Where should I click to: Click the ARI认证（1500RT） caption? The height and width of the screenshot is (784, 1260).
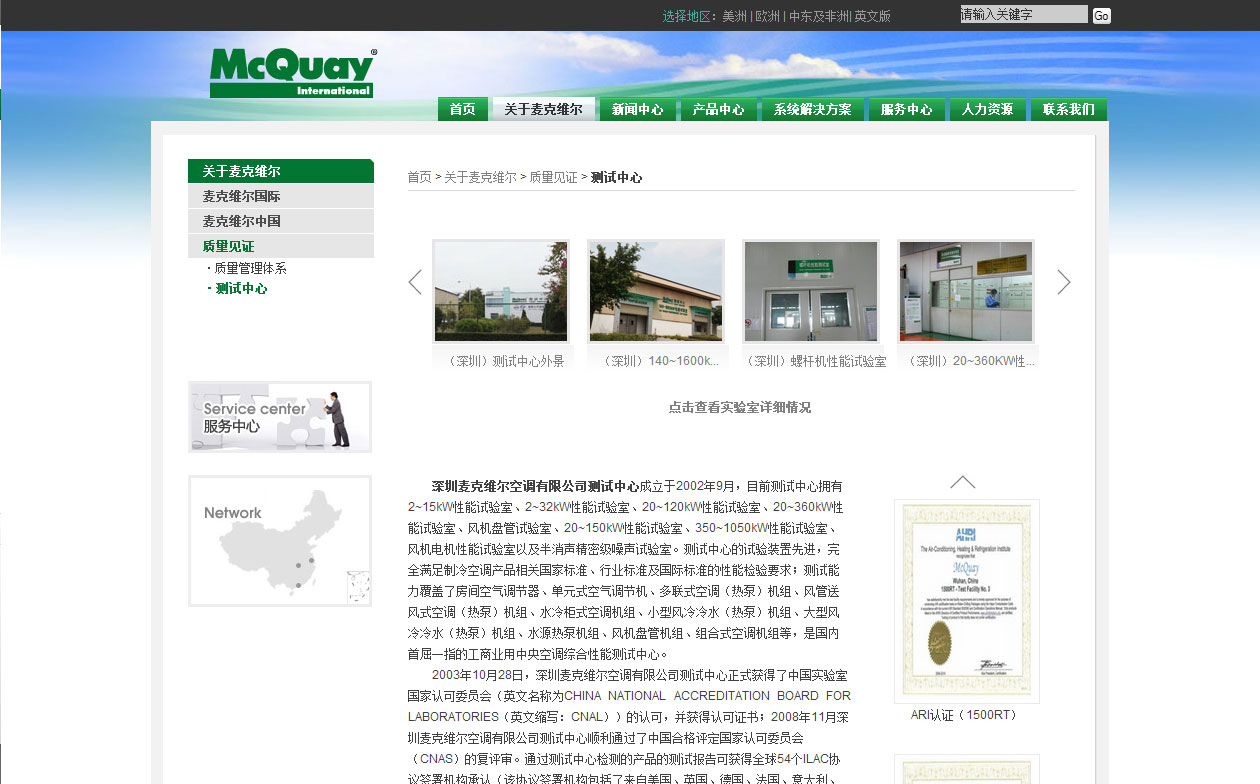tap(964, 715)
